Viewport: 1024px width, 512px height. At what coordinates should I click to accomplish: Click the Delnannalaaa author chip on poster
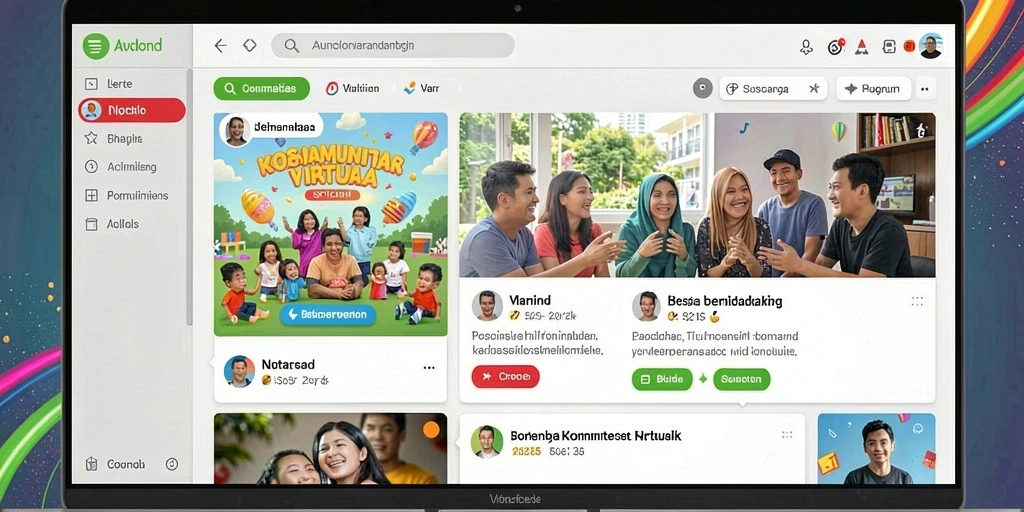pos(272,128)
